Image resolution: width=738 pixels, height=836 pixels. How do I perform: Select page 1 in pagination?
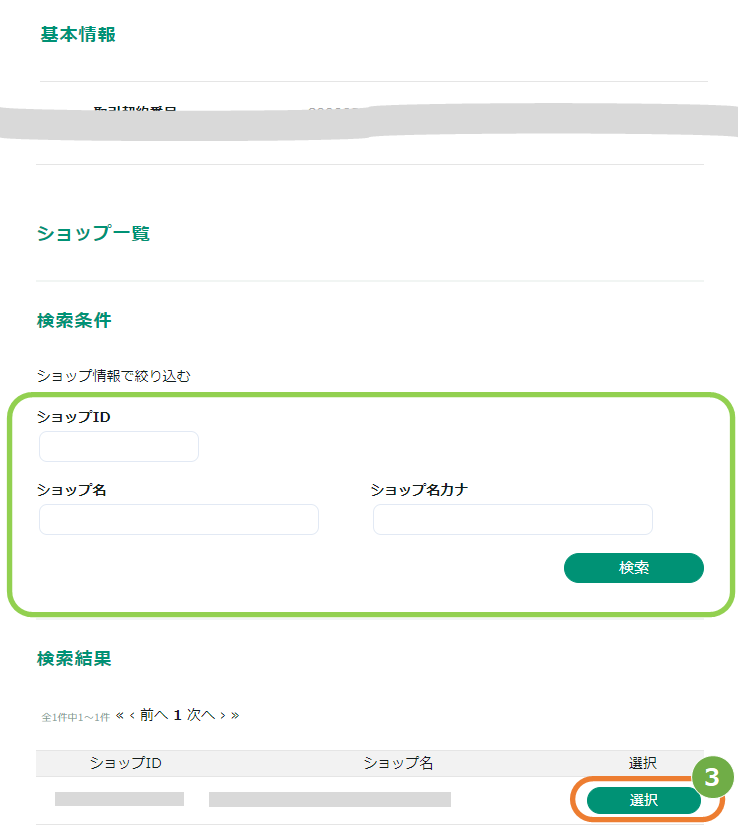click(x=178, y=715)
